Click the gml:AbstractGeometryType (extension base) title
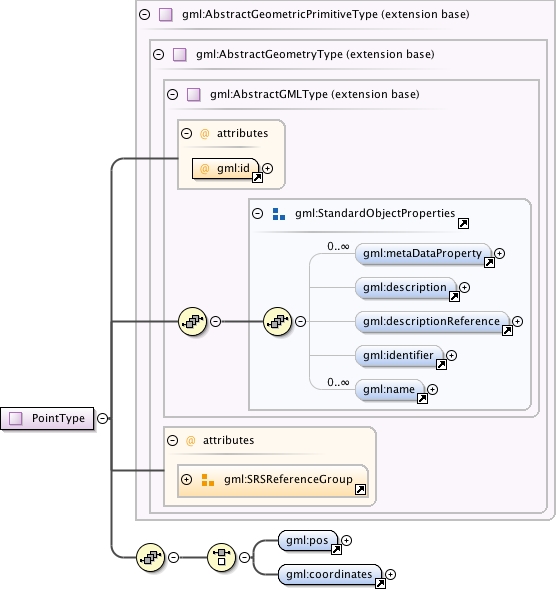 click(315, 55)
